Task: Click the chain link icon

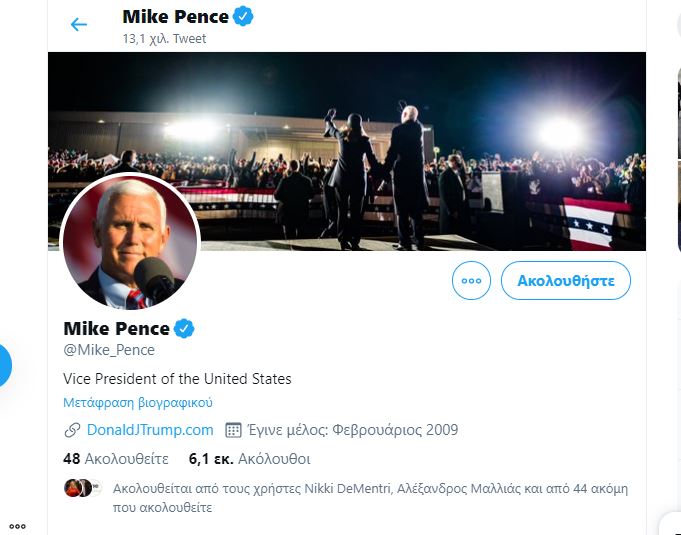Action: [72, 430]
